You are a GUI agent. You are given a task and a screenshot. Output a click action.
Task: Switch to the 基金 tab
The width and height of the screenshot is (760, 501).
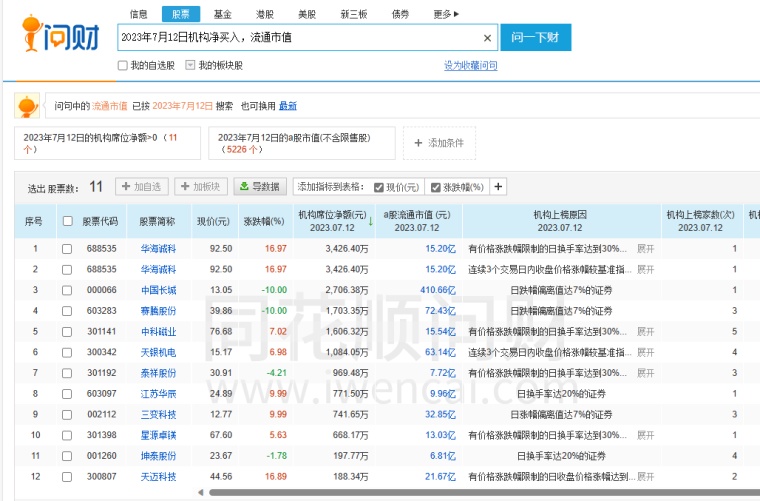pyautogui.click(x=222, y=14)
